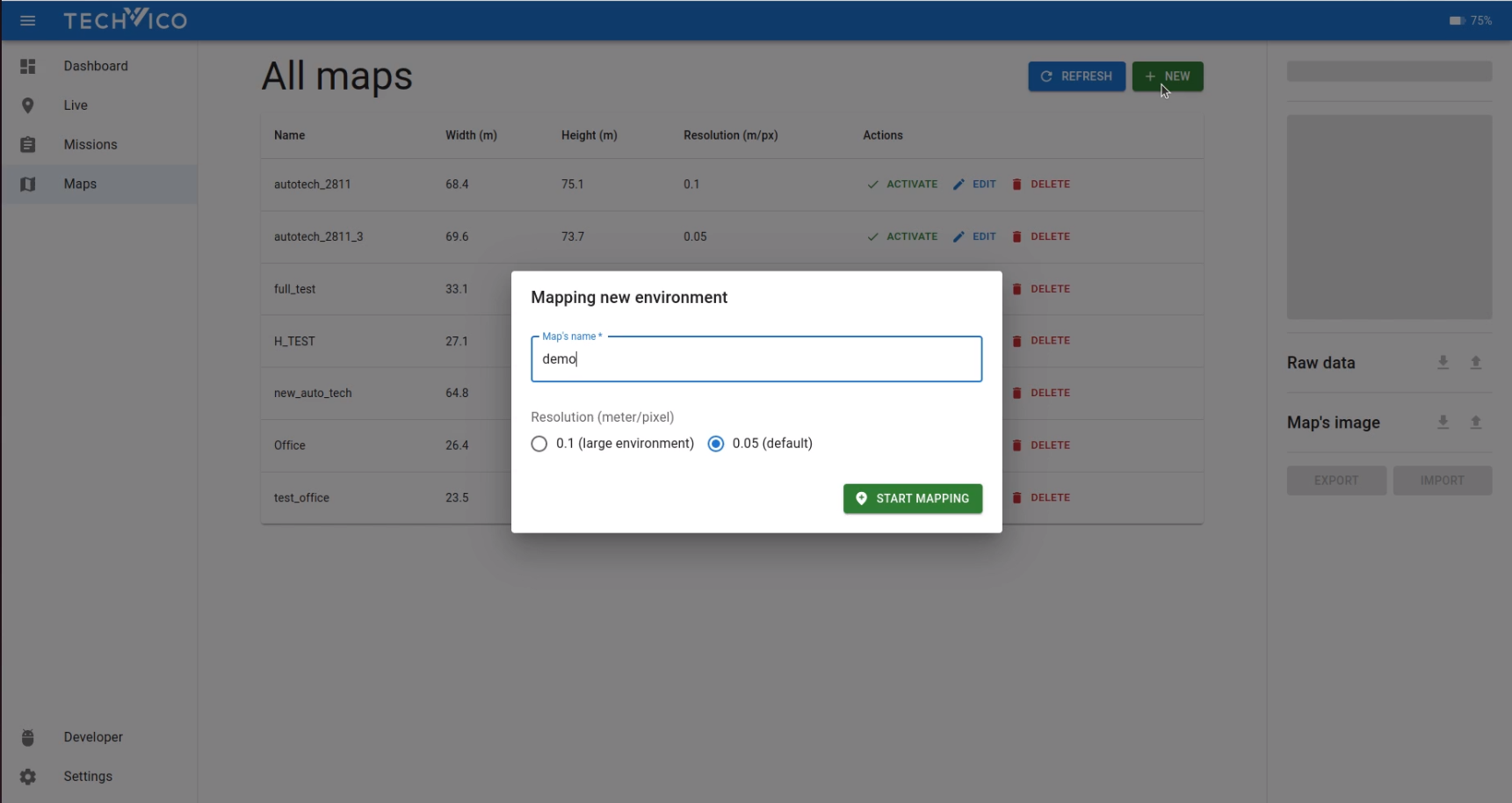
Task: Click Raw data upload icon
Action: click(x=1476, y=362)
